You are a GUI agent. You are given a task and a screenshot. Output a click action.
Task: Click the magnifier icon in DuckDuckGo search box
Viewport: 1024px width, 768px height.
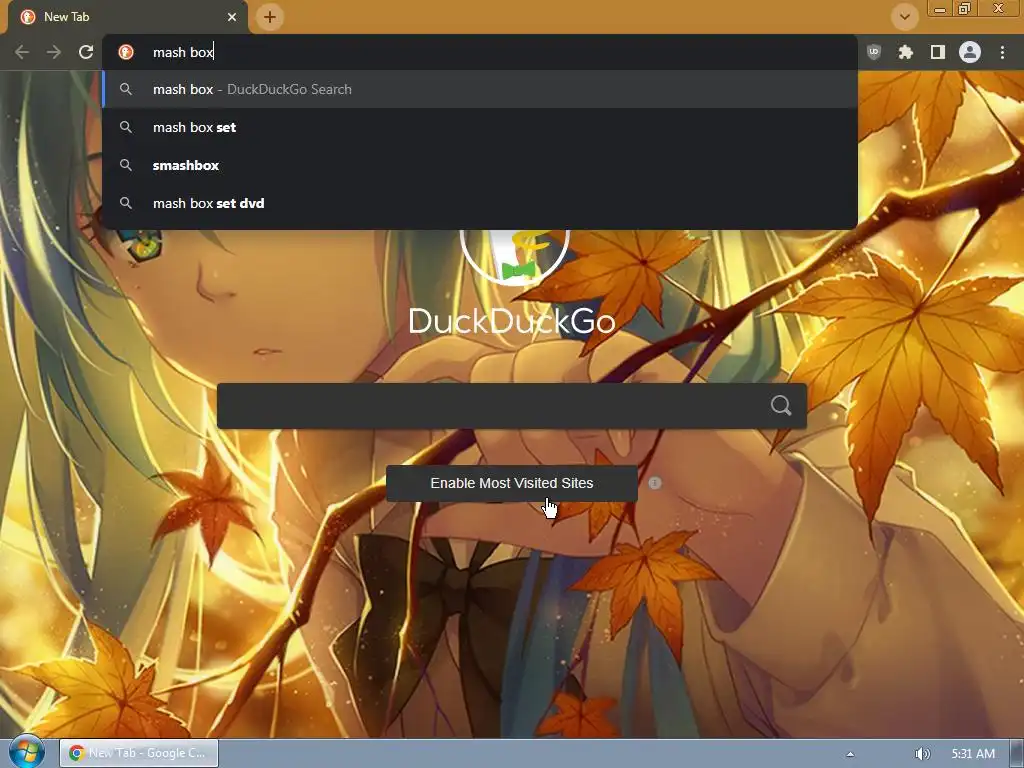point(780,406)
